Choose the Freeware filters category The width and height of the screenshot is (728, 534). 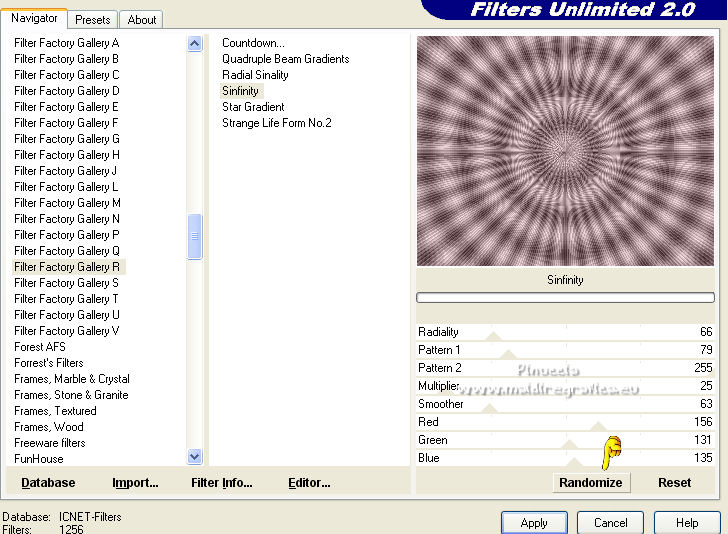[x=50, y=443]
